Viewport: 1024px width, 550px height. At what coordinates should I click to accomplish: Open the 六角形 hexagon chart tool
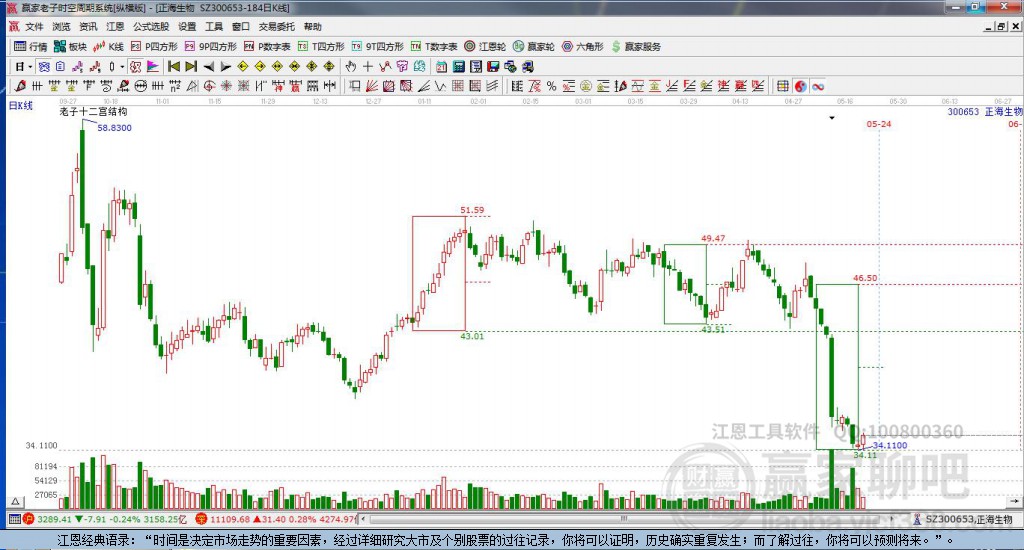click(x=583, y=46)
